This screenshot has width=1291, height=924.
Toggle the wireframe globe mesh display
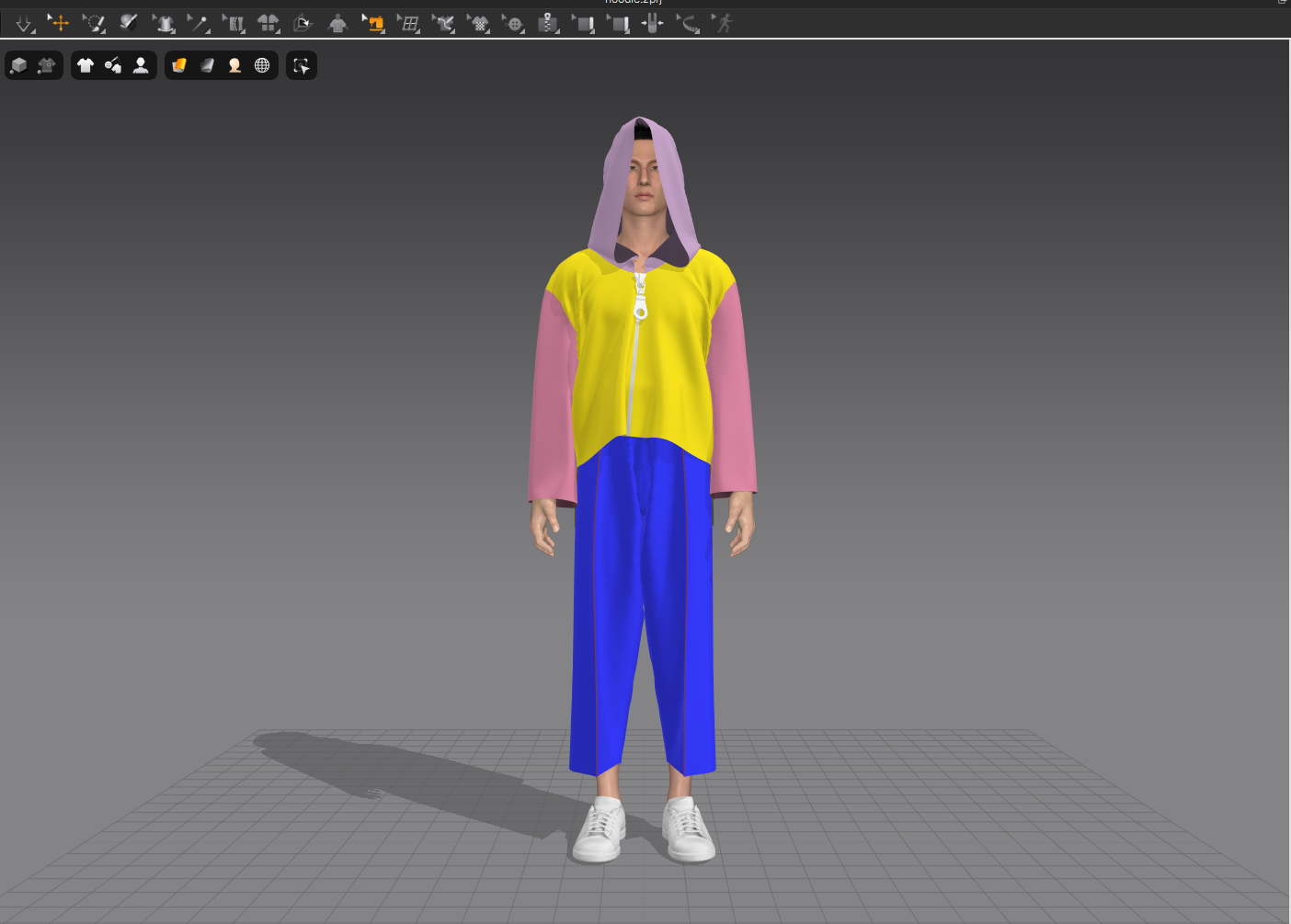click(262, 65)
